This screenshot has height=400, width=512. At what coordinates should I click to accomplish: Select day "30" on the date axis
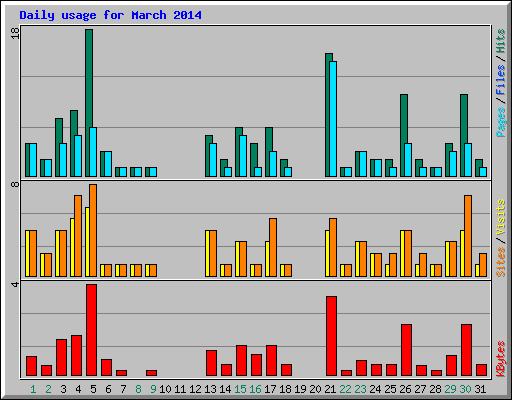[465, 389]
